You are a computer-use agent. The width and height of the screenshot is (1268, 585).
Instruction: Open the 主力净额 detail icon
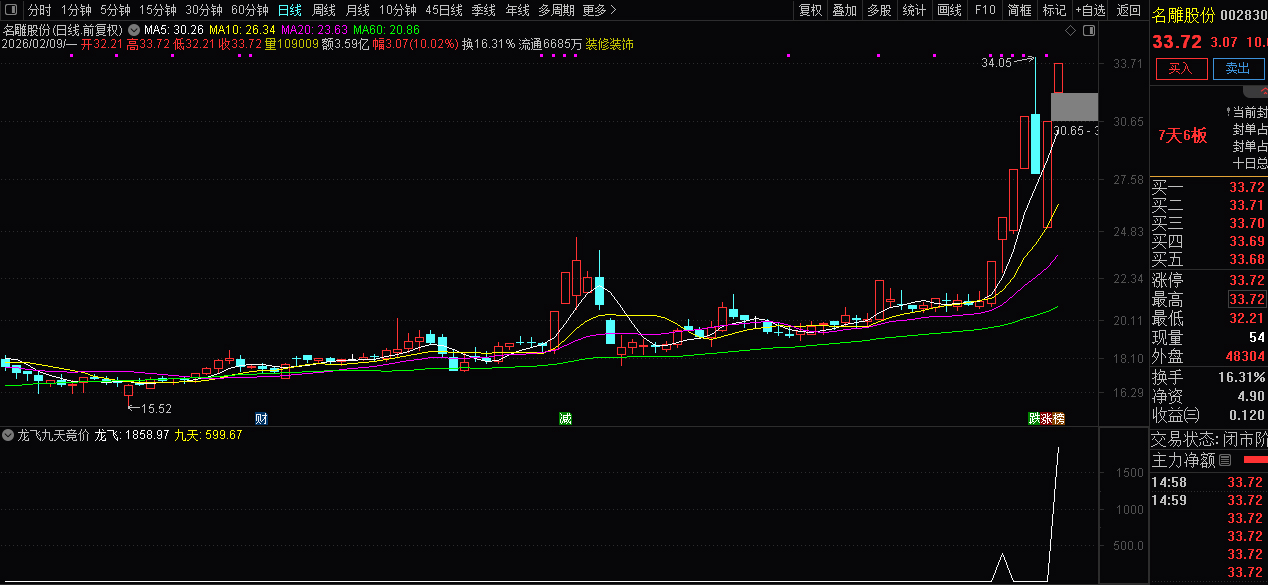click(1225, 461)
